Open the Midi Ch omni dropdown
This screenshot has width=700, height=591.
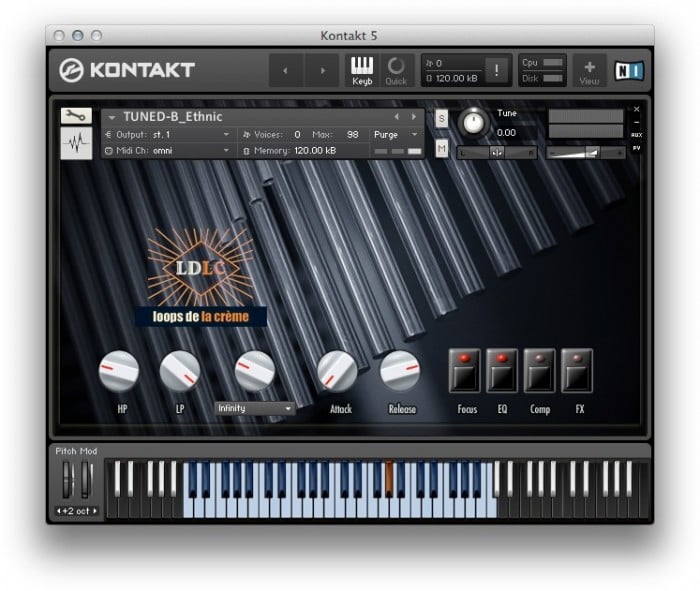tap(168, 151)
